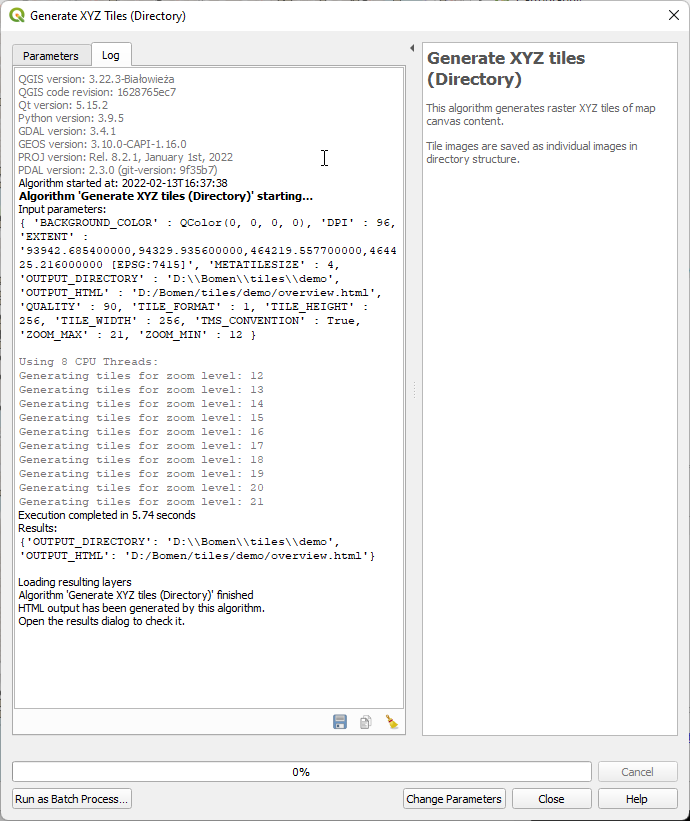Viewport: 690px width, 821px height.
Task: Click the 'Results:' line in log
Action: pyautogui.click(x=38, y=528)
